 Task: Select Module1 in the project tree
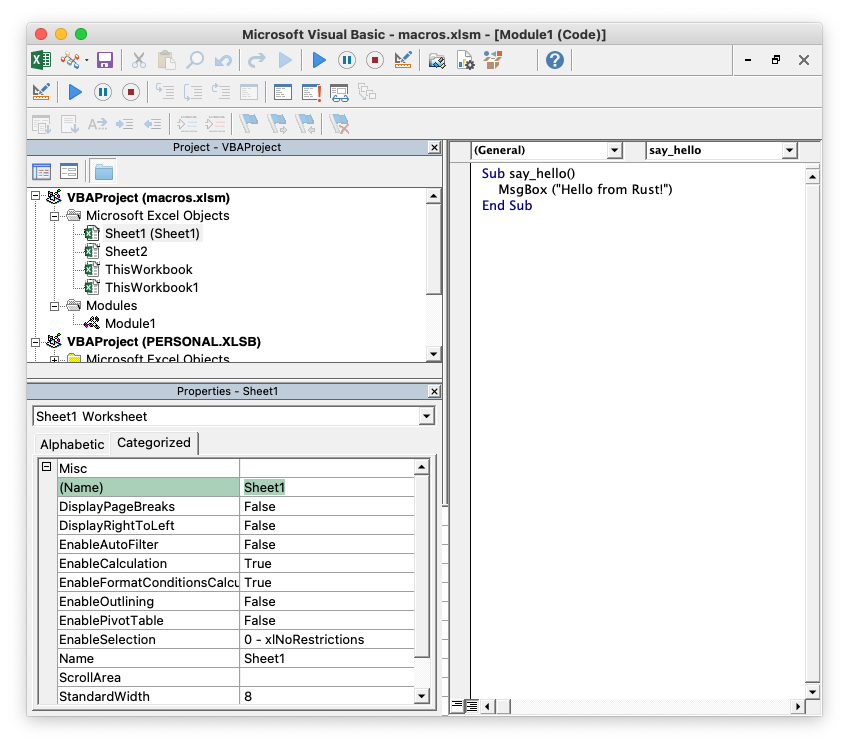(130, 324)
